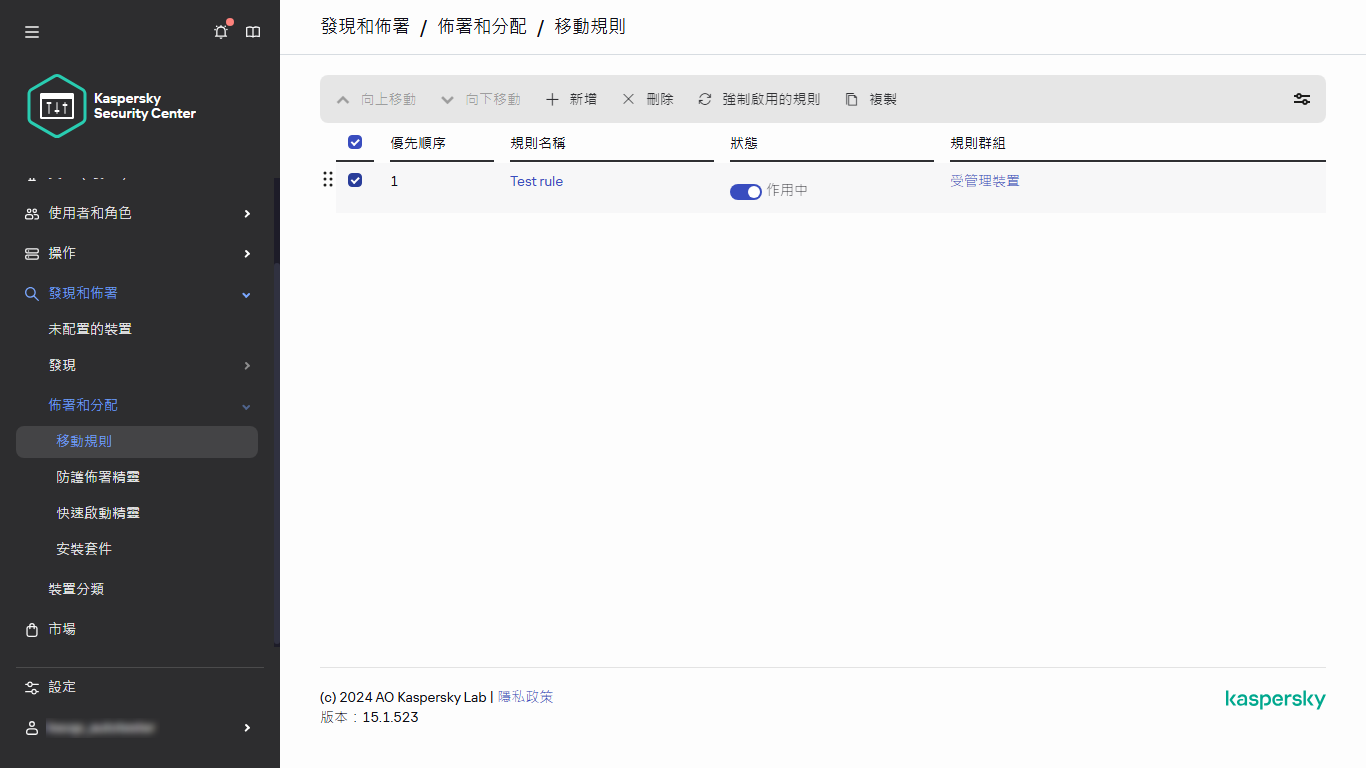Open the notifications bell icon

220,31
